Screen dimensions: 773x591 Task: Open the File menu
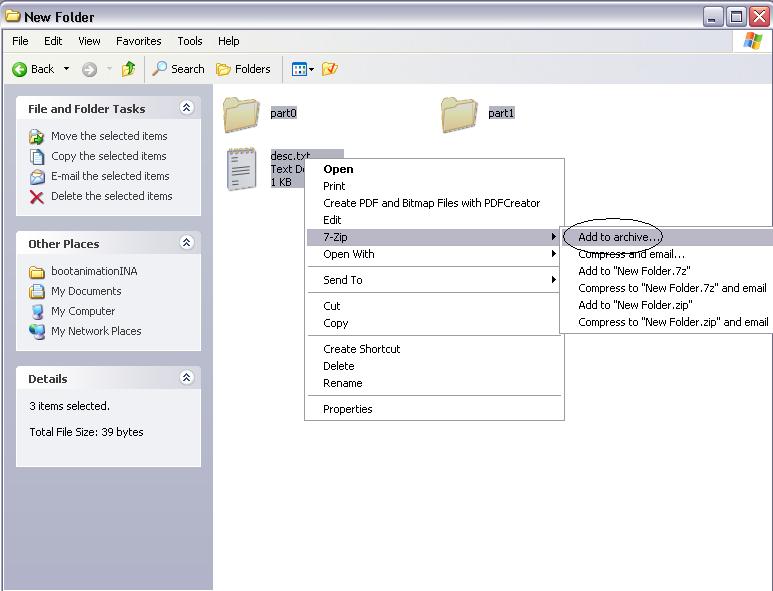pyautogui.click(x=20, y=41)
